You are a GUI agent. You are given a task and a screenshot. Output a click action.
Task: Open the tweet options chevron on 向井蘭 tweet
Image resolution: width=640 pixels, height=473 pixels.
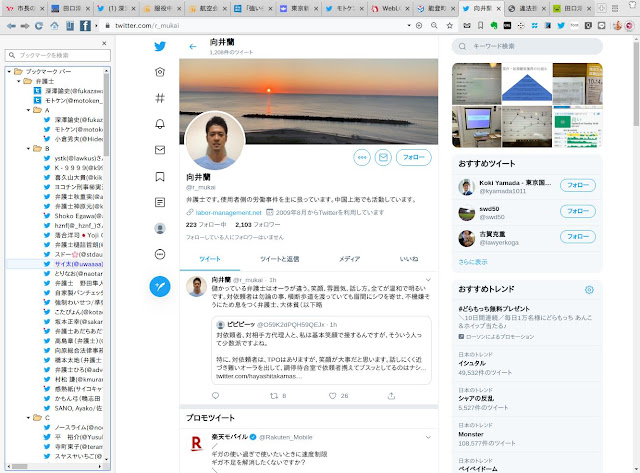[x=428, y=280]
